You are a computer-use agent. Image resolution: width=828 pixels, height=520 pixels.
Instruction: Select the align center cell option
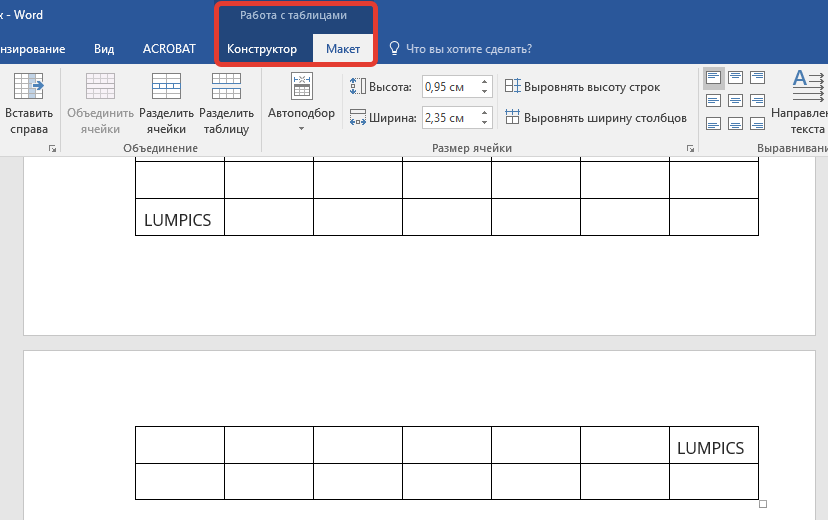pyautogui.click(x=735, y=100)
